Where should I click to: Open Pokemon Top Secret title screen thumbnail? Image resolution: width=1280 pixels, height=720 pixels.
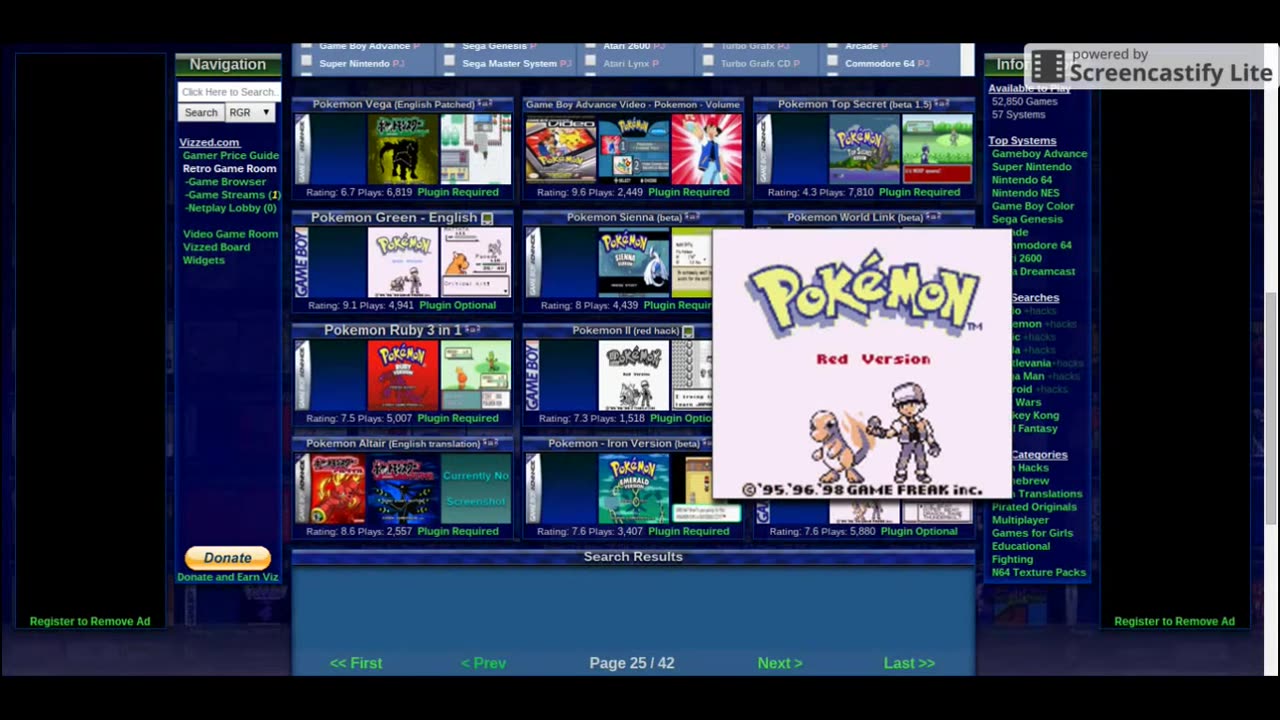[x=864, y=149]
